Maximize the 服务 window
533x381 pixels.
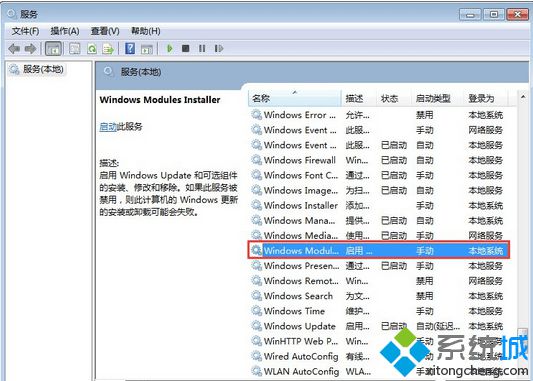[494, 15]
